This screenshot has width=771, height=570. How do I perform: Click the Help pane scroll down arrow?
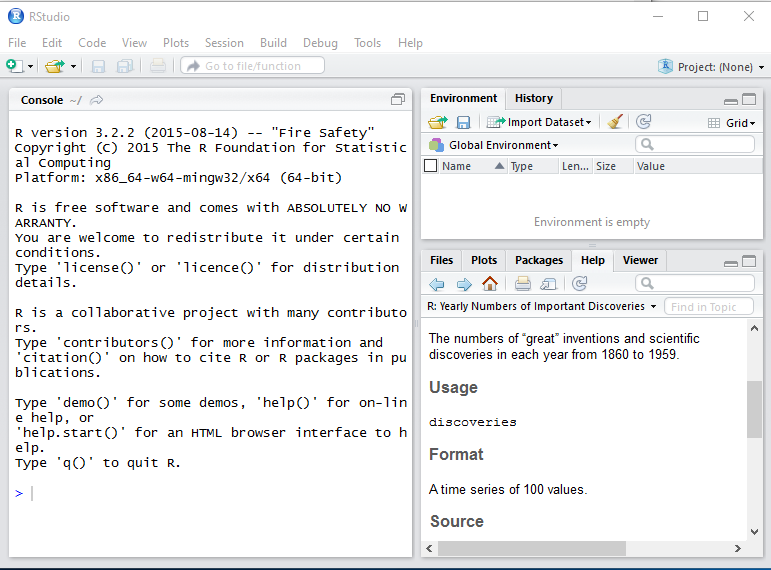coord(754,532)
